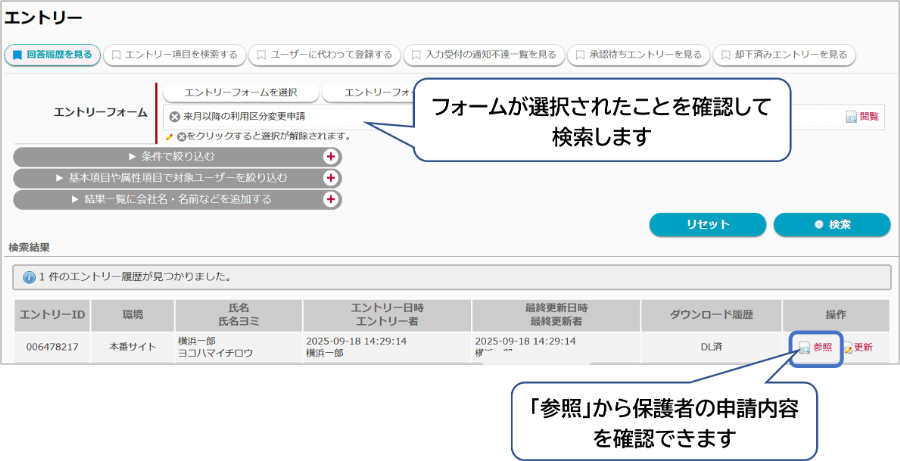Click the blue info icon in the results message
Screen dimensions: 900x461
pos(29,277)
